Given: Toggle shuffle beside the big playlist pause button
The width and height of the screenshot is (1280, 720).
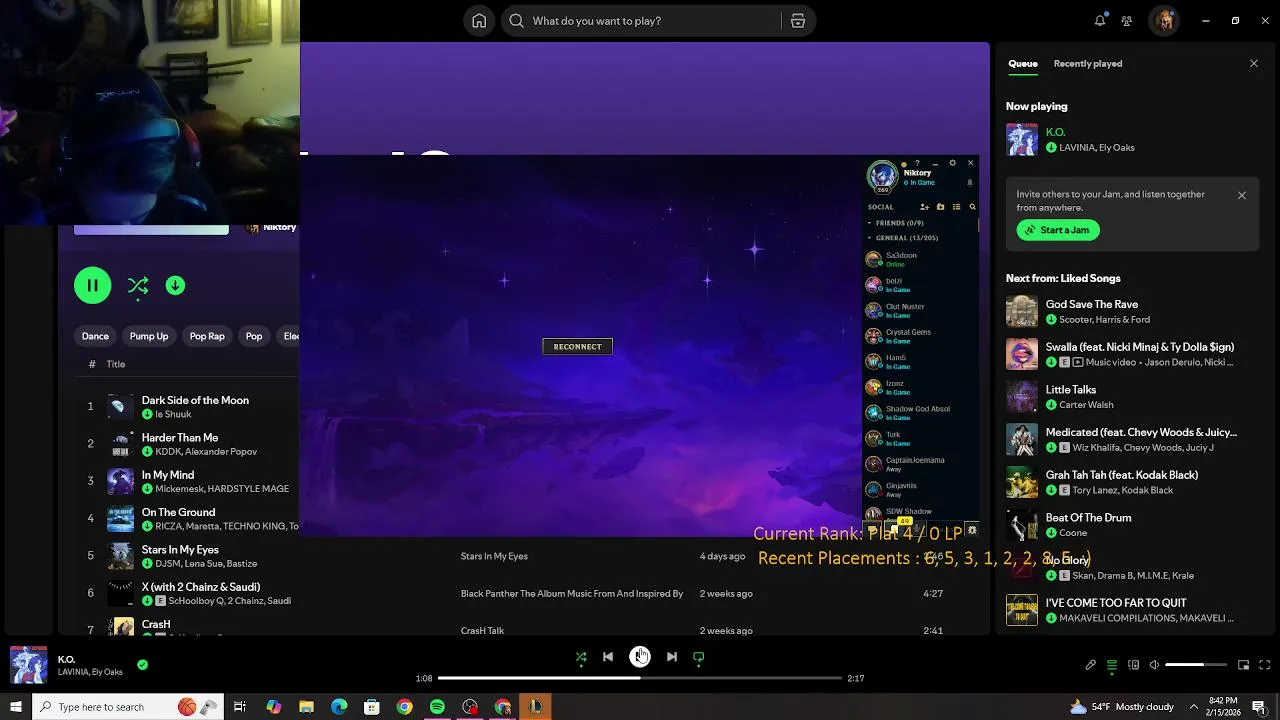Looking at the screenshot, I should (138, 286).
